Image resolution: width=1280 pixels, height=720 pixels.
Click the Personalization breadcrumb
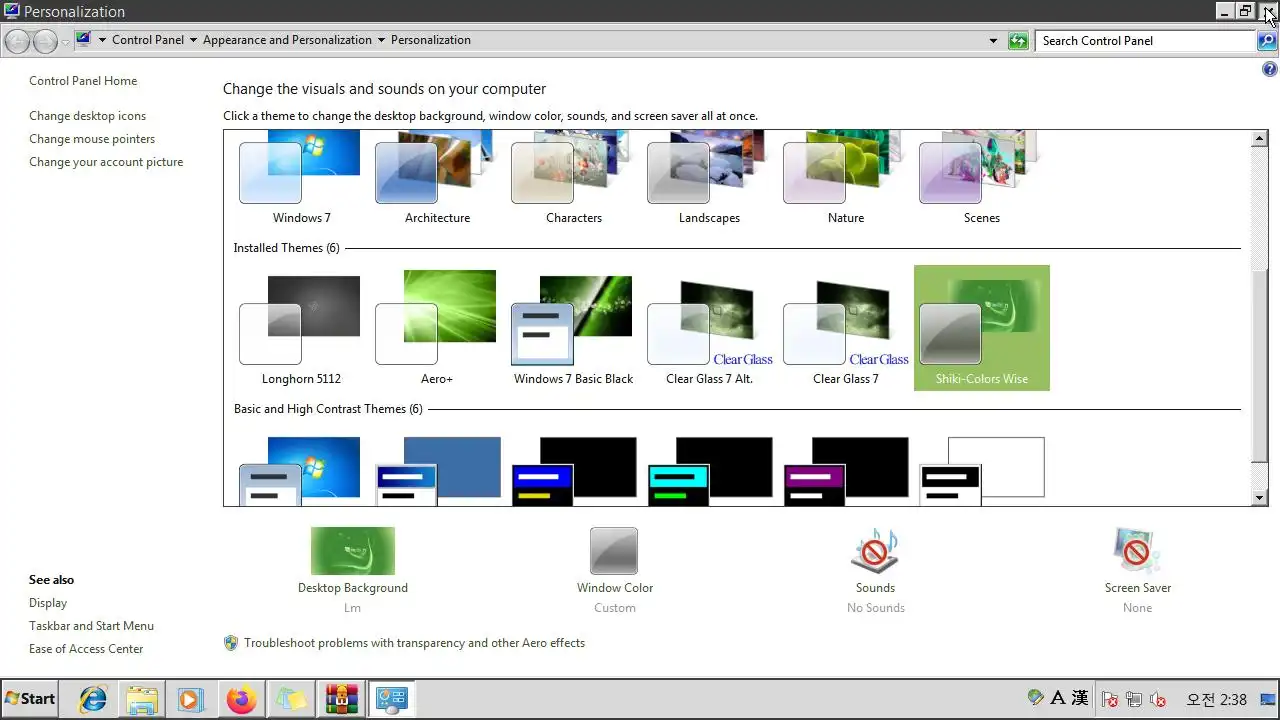[431, 40]
